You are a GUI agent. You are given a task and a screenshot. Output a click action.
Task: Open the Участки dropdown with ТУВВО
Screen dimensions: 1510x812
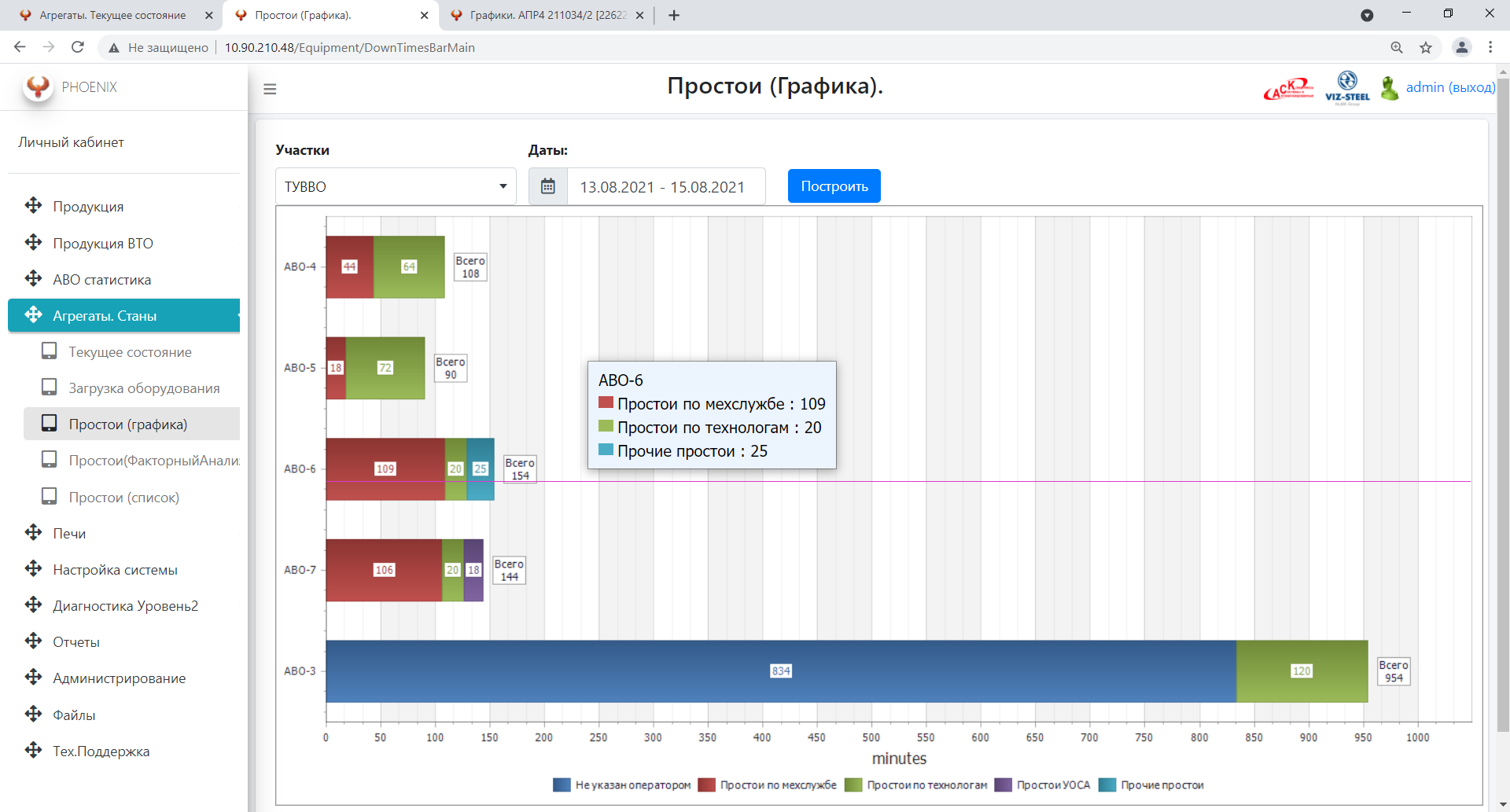pos(396,186)
